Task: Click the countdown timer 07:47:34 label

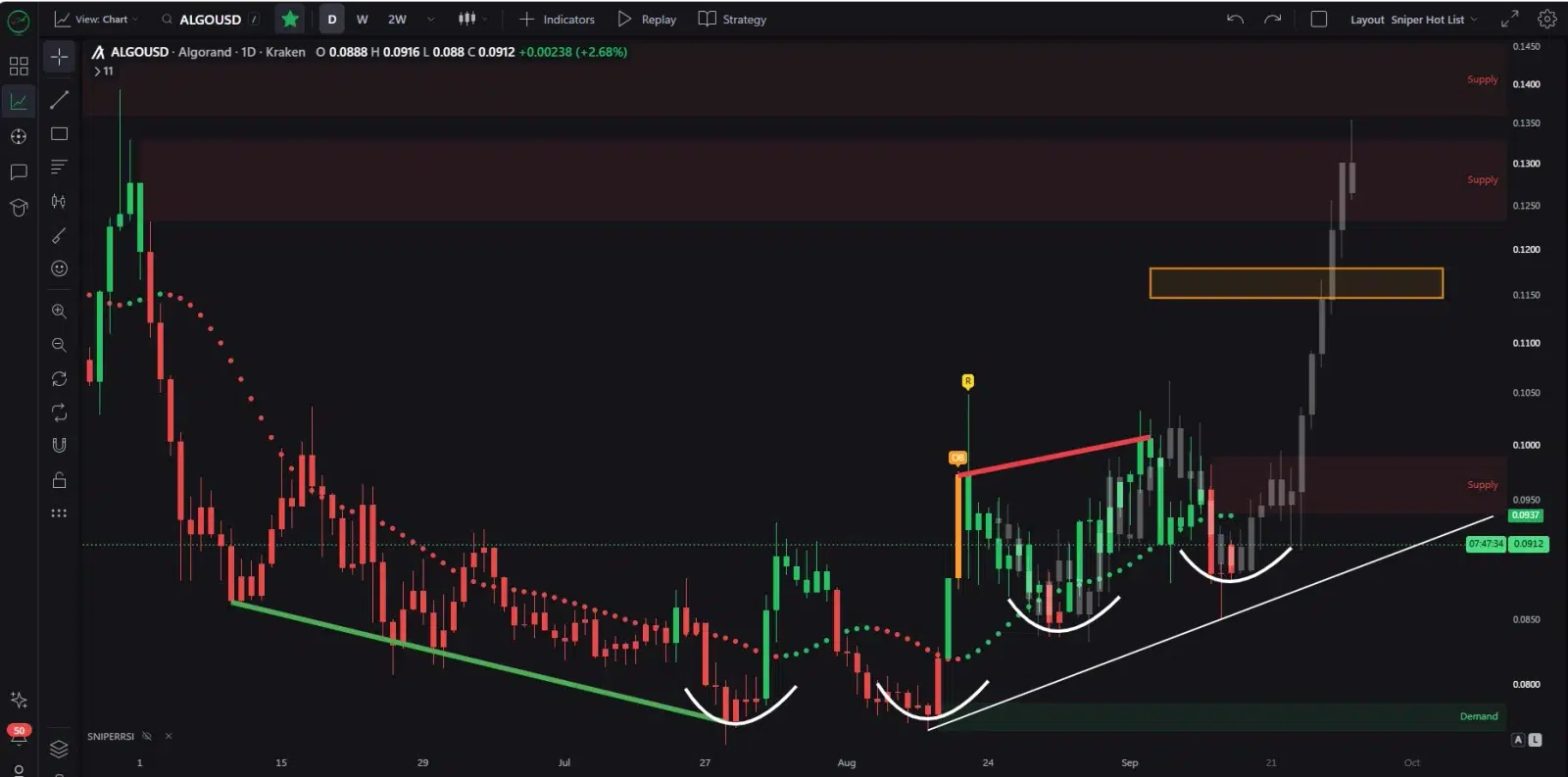Action: click(1486, 544)
